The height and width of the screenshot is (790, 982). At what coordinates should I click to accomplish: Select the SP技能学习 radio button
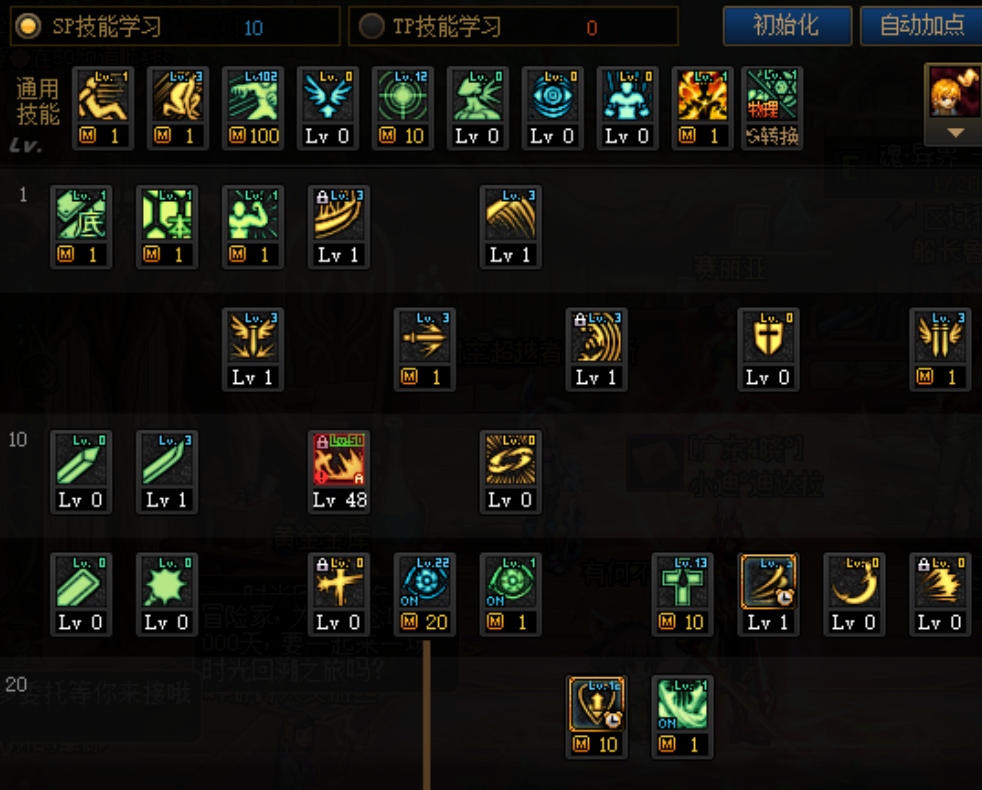[x=28, y=26]
